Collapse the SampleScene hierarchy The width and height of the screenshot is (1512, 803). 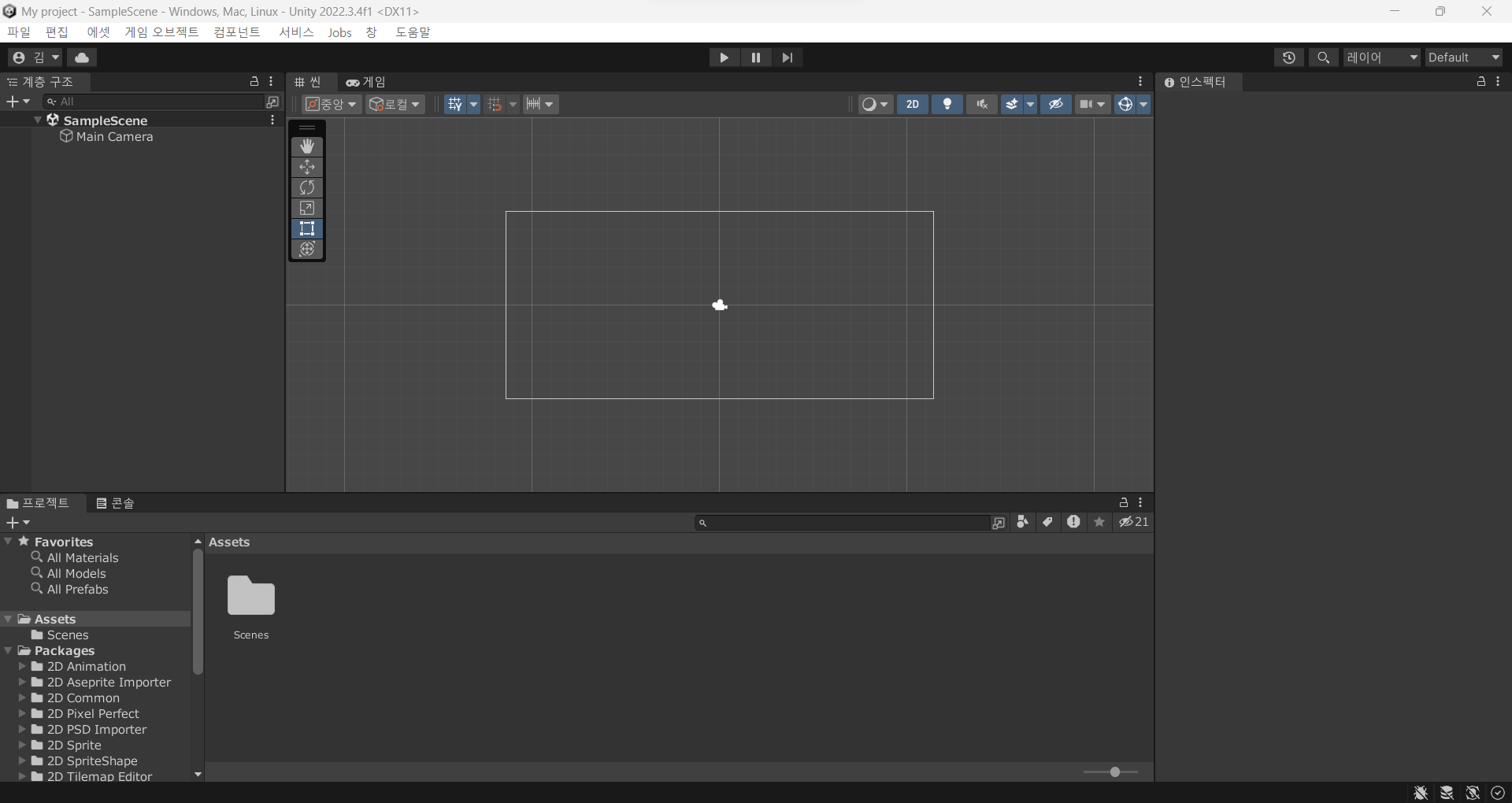pyautogui.click(x=38, y=120)
